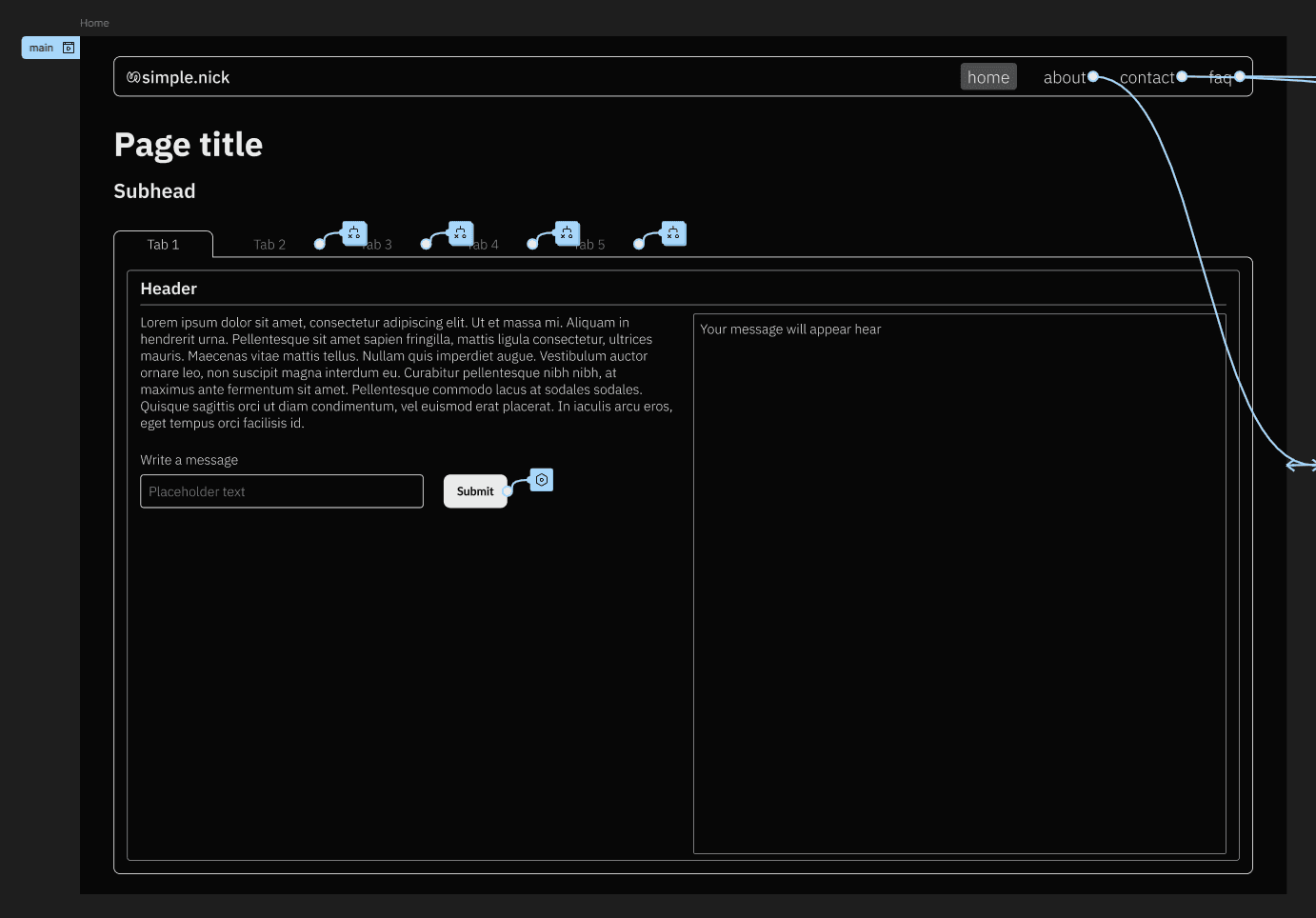The height and width of the screenshot is (918, 1316).
Task: Click interaction icon between Tab 4 and Tab 5
Action: tap(568, 233)
